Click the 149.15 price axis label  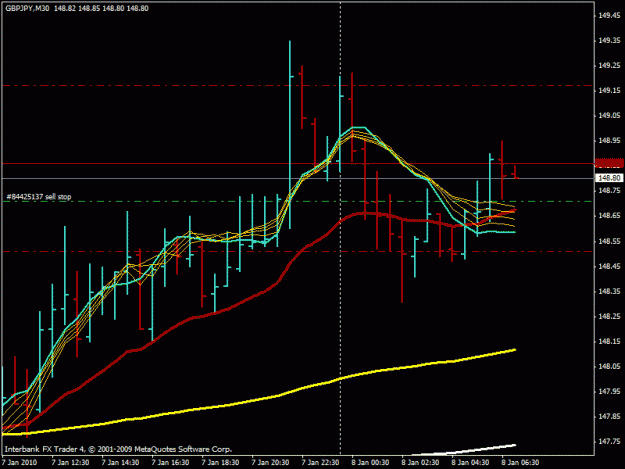609,90
